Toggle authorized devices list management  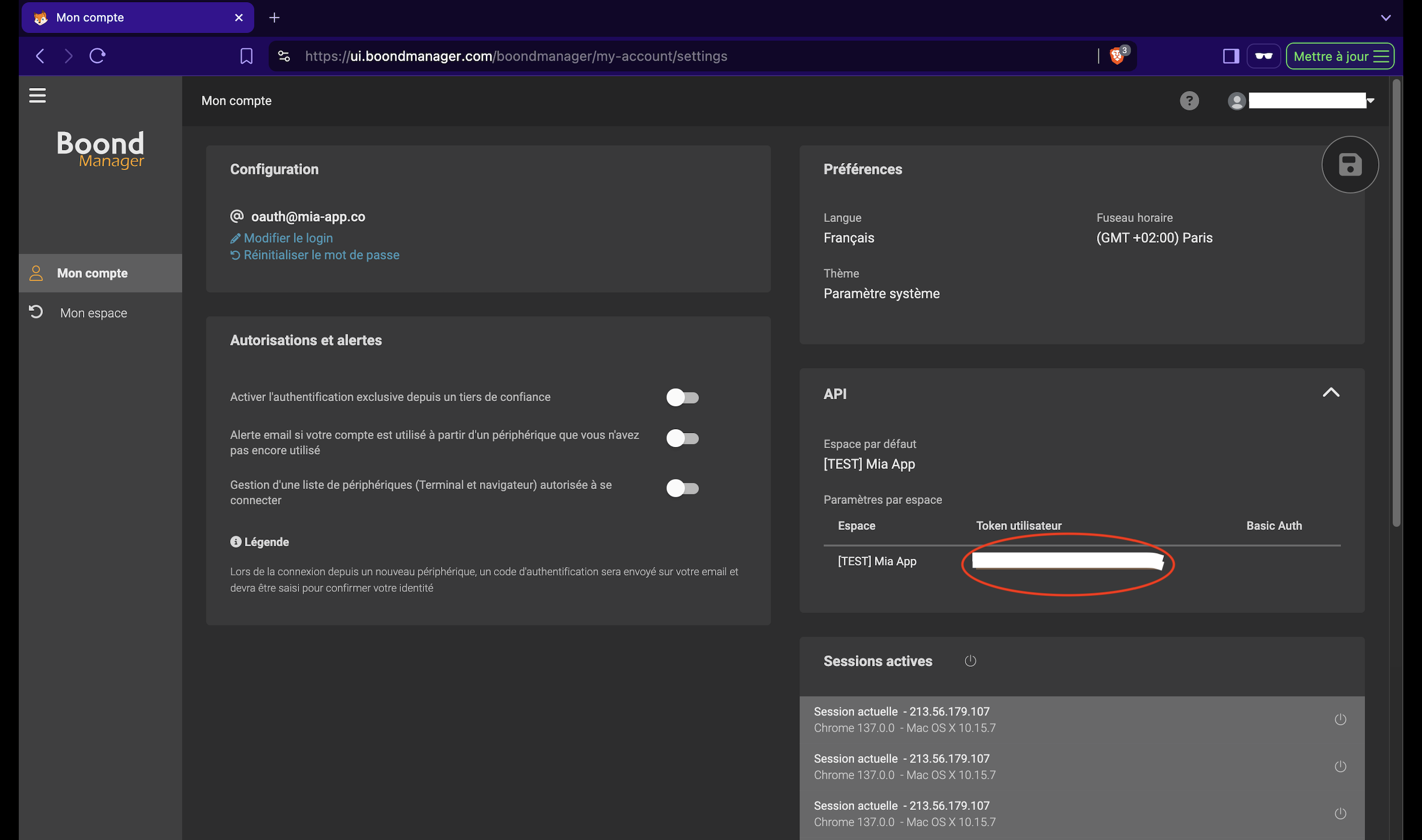pos(682,488)
